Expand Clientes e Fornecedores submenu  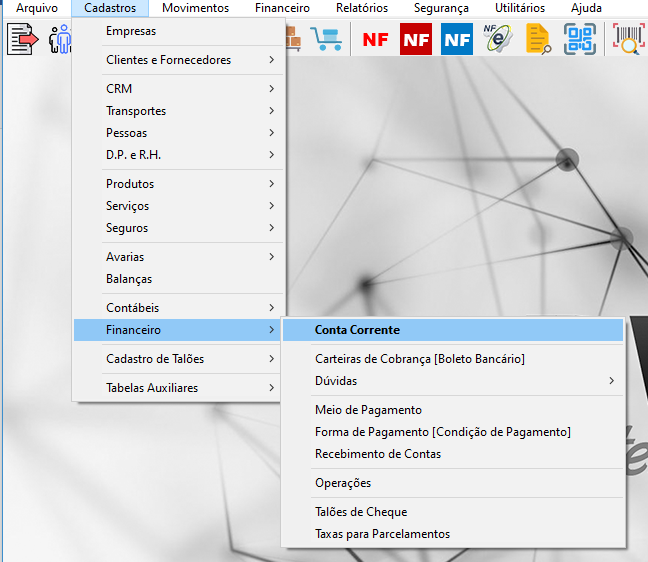(x=179, y=60)
